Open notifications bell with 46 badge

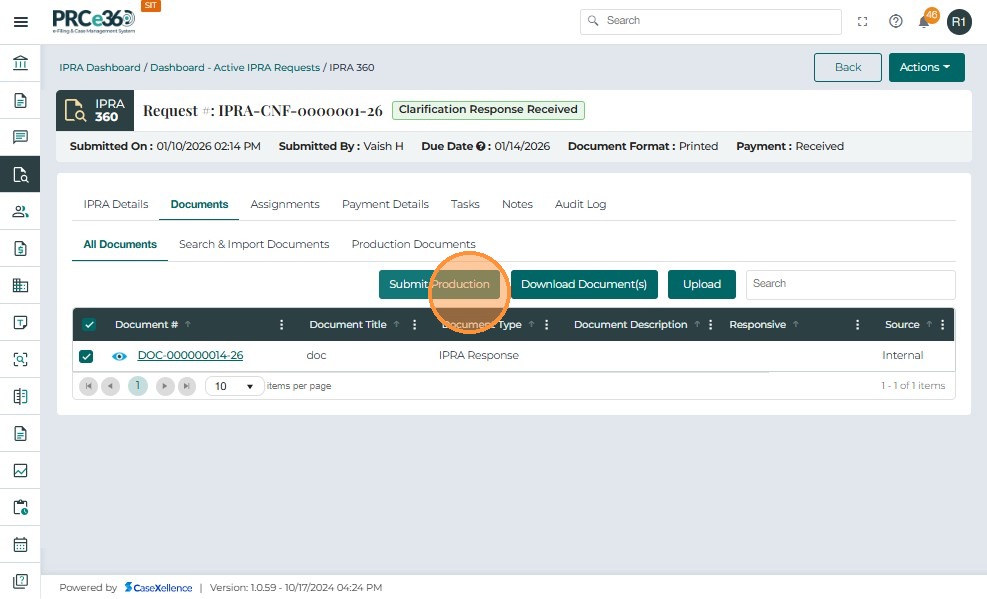(x=925, y=20)
